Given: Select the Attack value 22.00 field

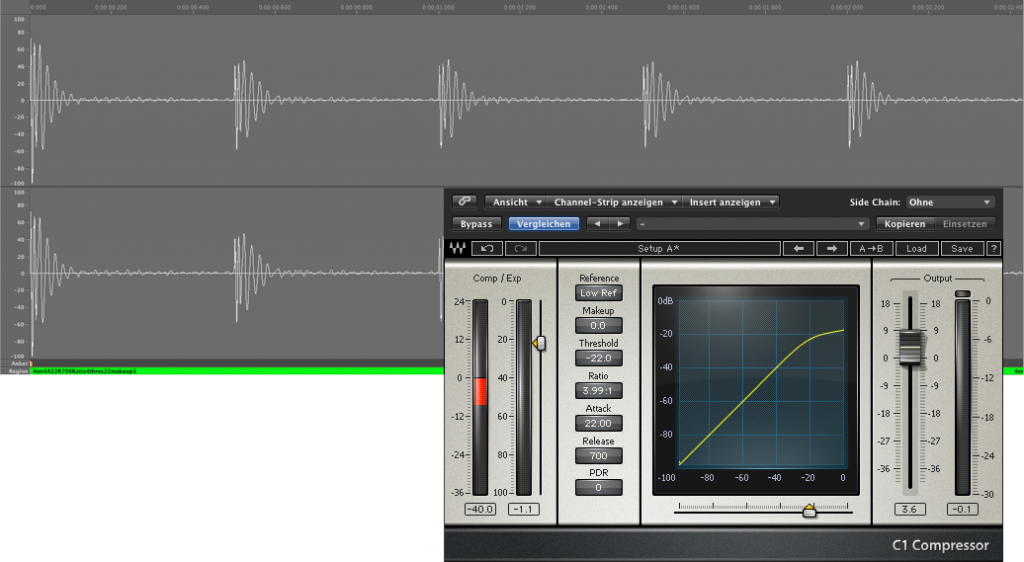Looking at the screenshot, I should (598, 423).
